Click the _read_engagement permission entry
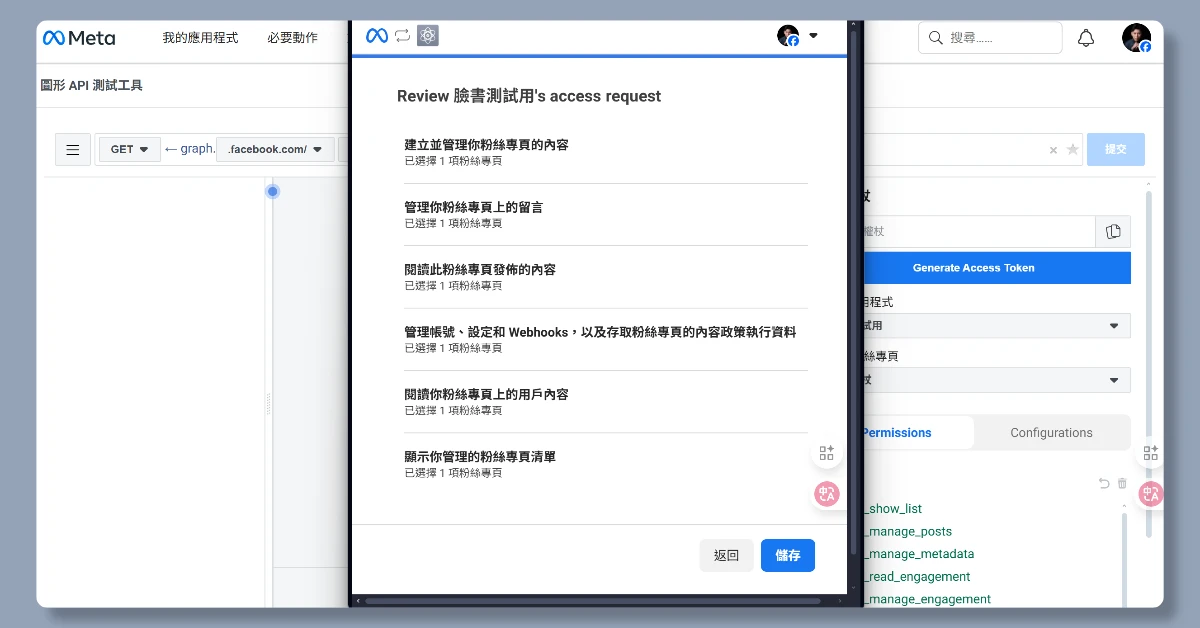1200x628 pixels. [916, 577]
